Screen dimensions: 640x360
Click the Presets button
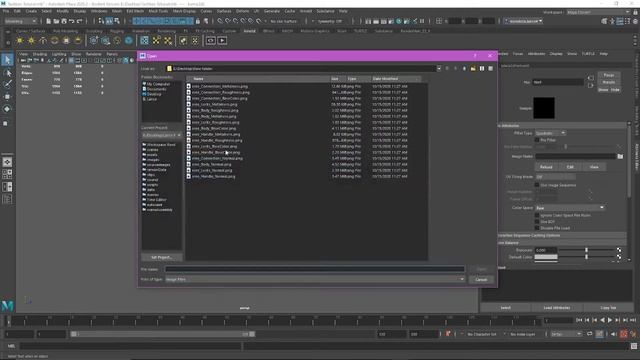click(x=609, y=82)
